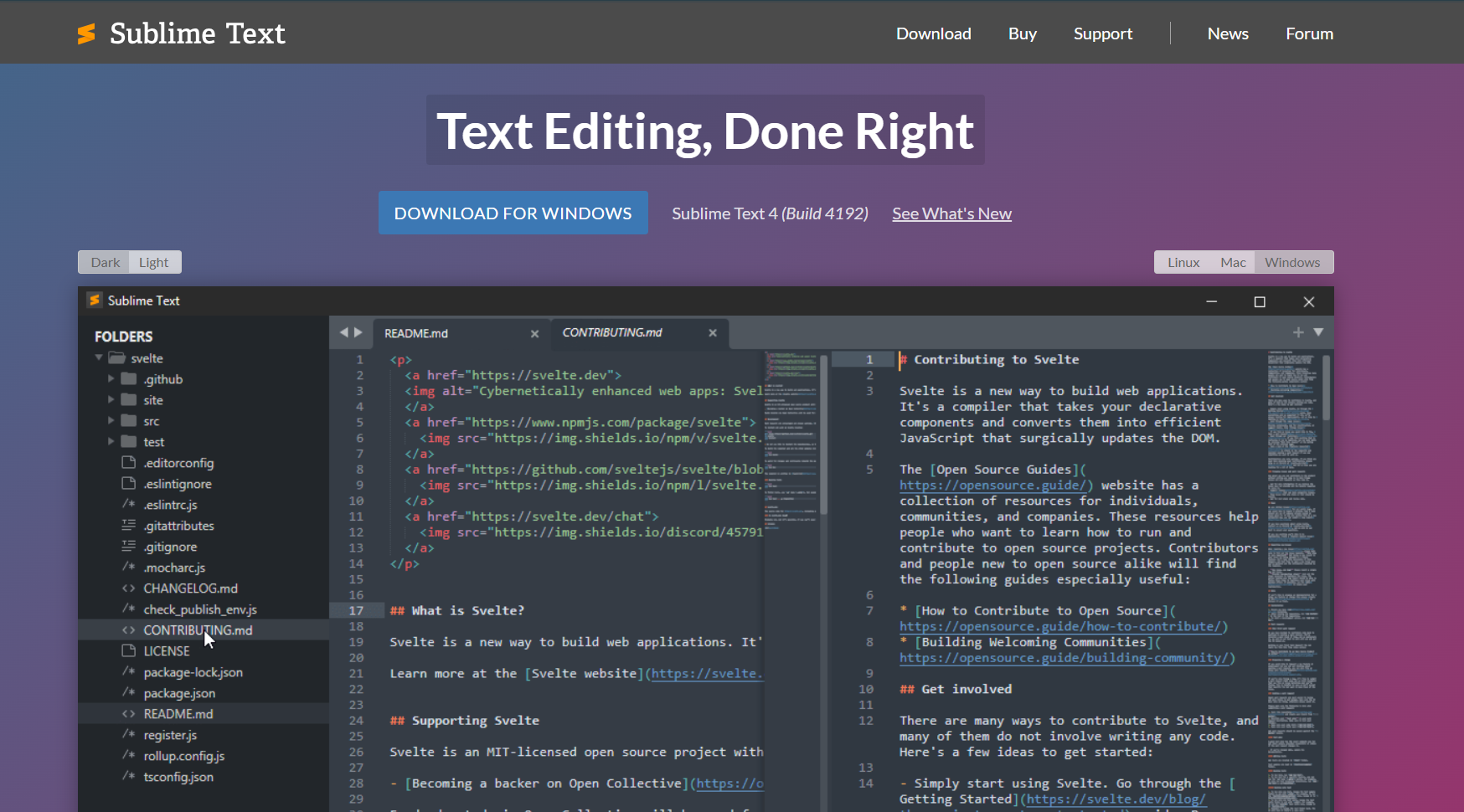Switch the editor preview to Light theme
The width and height of the screenshot is (1464, 812).
coord(155,262)
